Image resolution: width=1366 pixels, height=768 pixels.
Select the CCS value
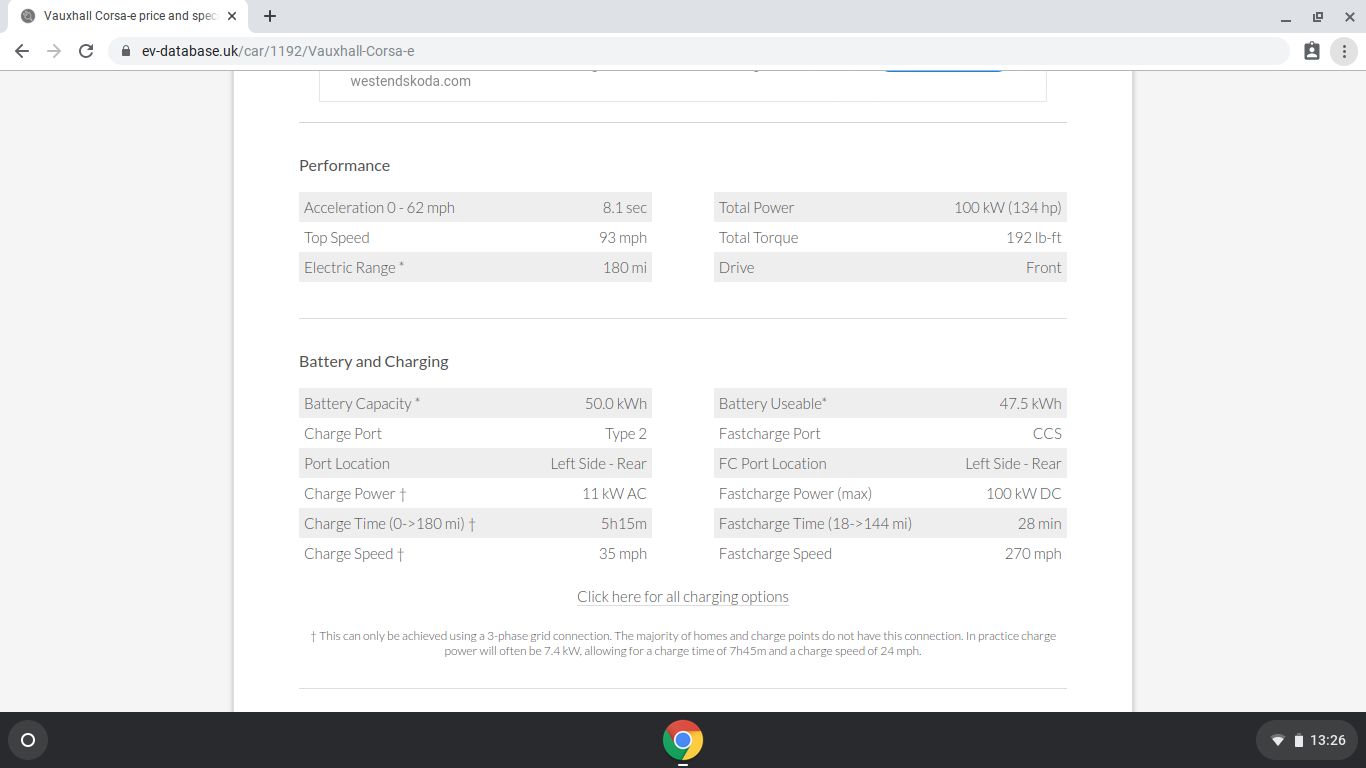click(x=1048, y=434)
